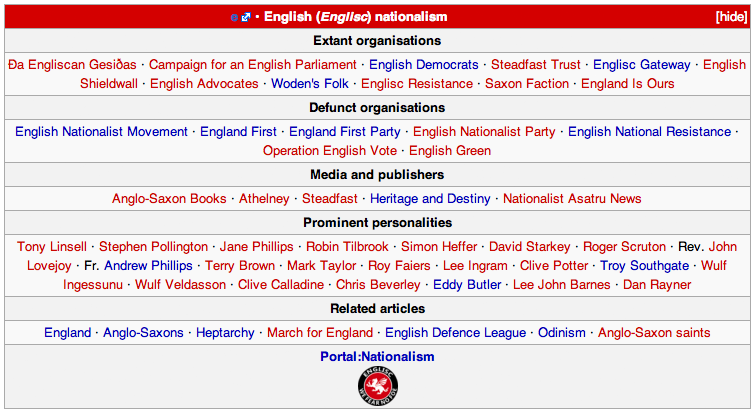
Task: Click the English National Resistance link
Action: [650, 132]
